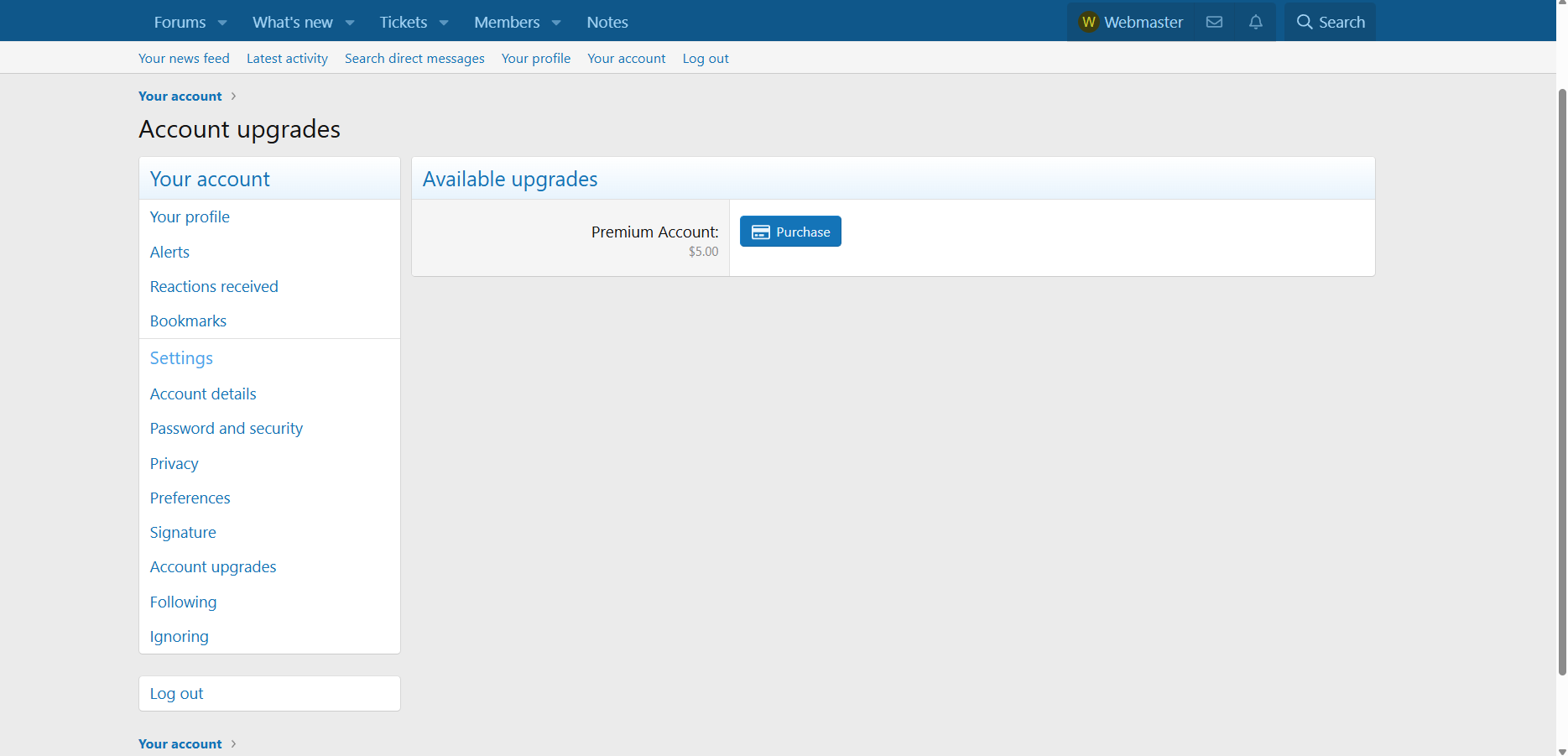This screenshot has width=1568, height=756.
Task: Log out using the sidebar button
Action: 176,693
